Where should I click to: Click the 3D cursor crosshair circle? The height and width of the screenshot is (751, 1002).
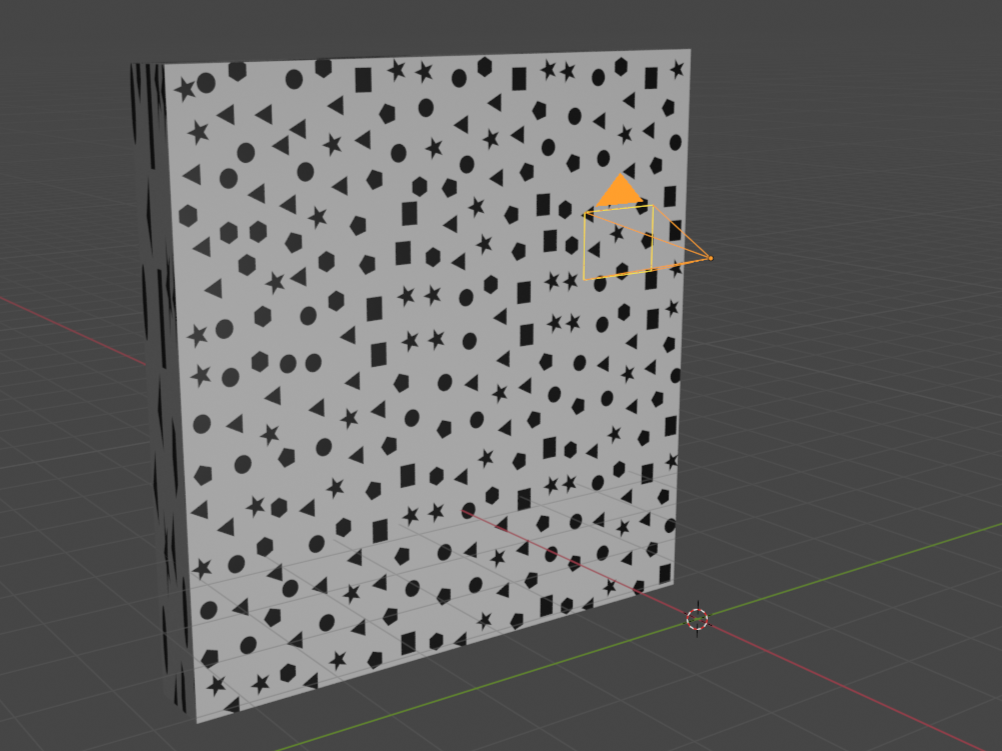[697, 619]
